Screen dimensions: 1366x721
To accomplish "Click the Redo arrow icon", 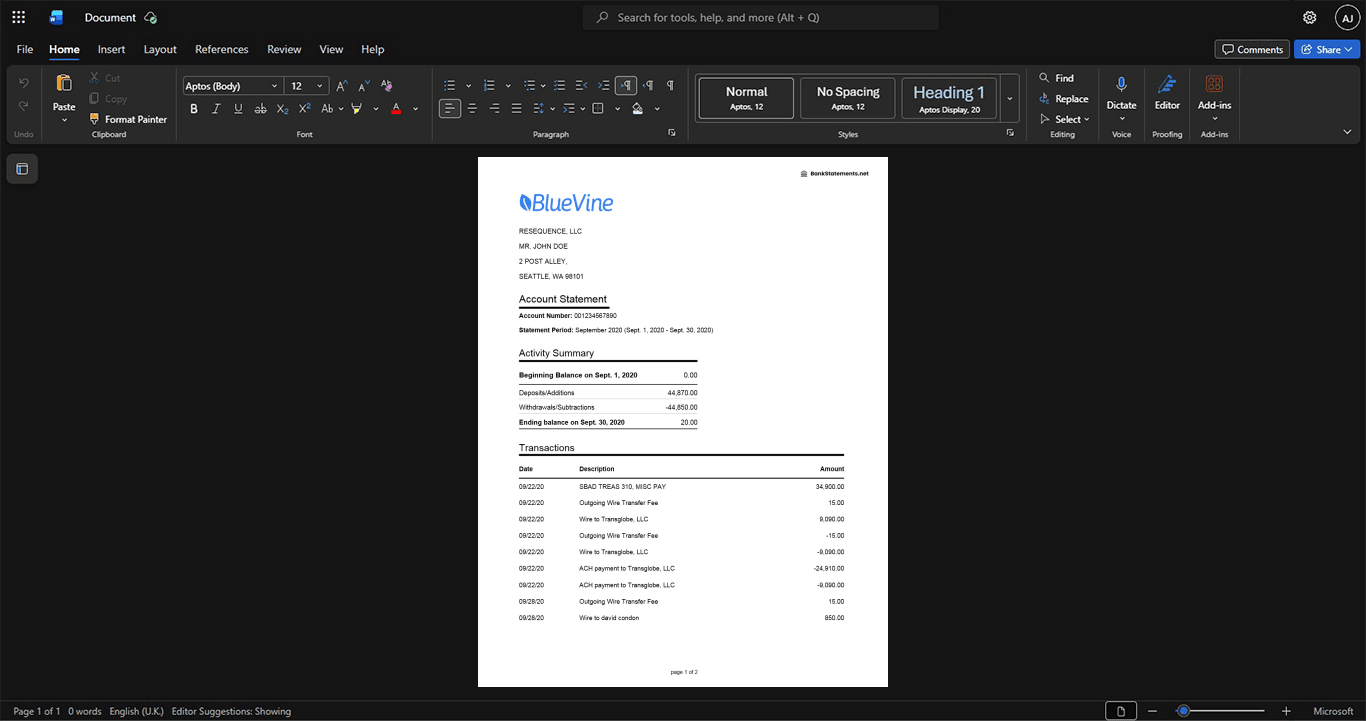I will click(24, 106).
